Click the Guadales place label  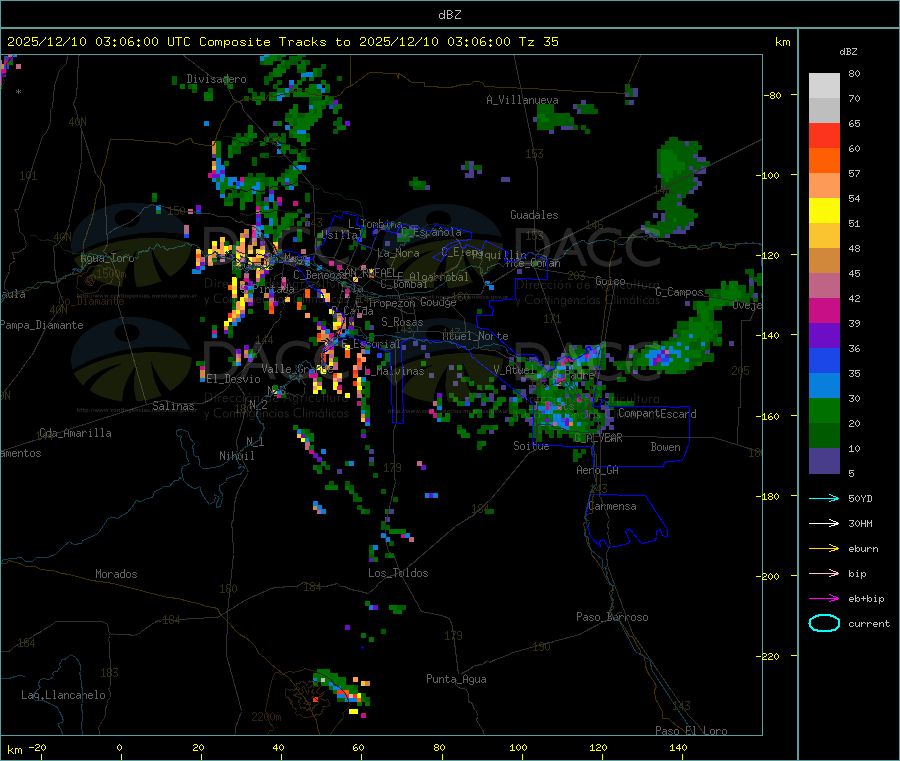tap(534, 215)
